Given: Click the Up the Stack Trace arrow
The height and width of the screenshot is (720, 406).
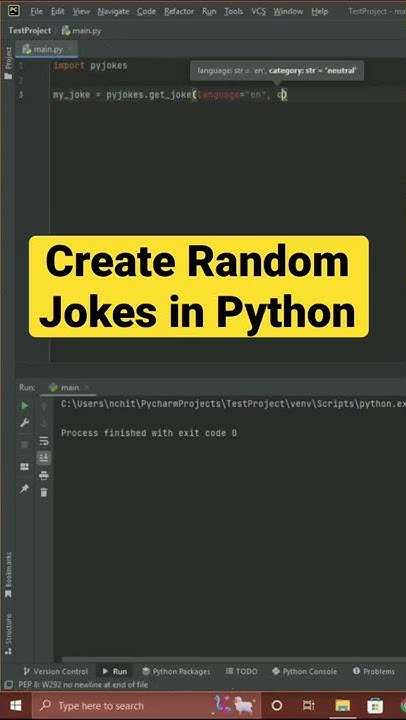Looking at the screenshot, I should click(x=44, y=405).
